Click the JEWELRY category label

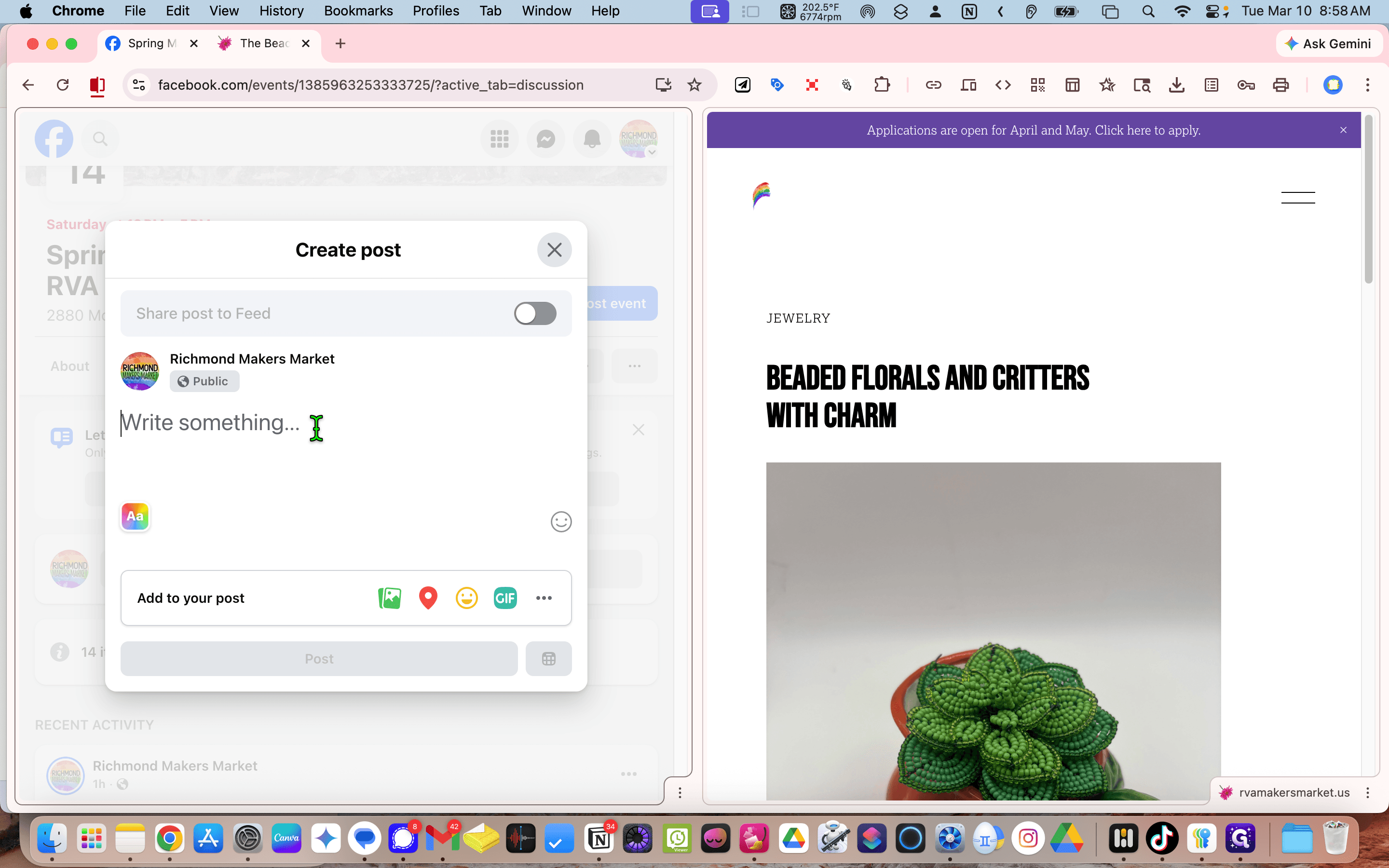pyautogui.click(x=798, y=318)
